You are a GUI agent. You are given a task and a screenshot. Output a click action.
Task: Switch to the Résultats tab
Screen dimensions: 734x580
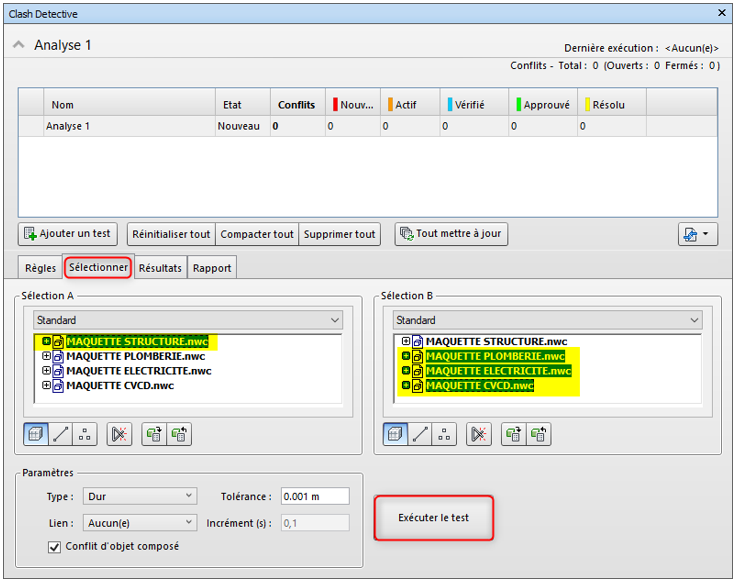point(160,268)
